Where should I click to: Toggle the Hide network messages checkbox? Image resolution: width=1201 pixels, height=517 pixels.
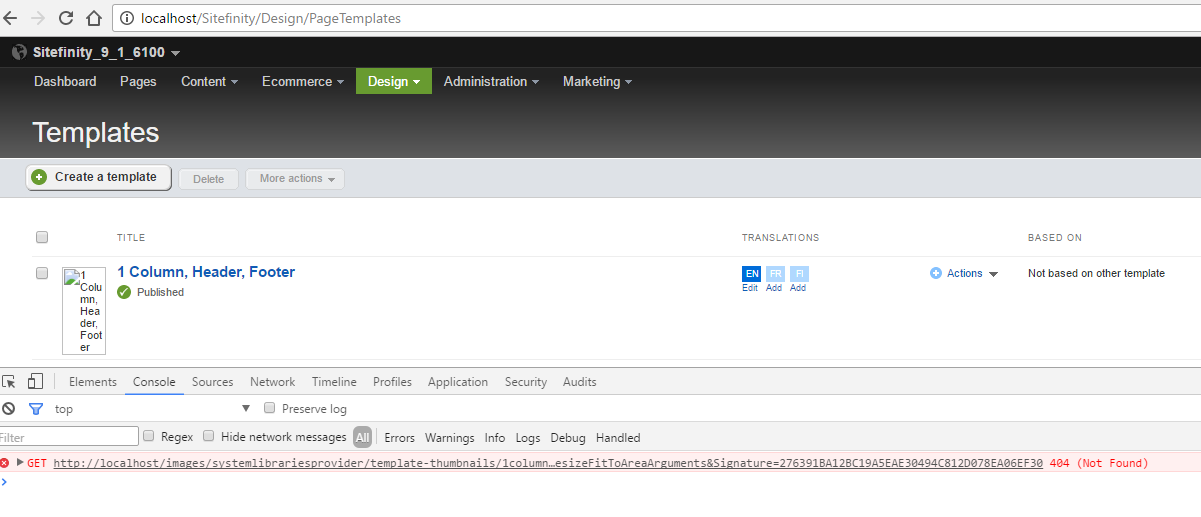pyautogui.click(x=209, y=436)
